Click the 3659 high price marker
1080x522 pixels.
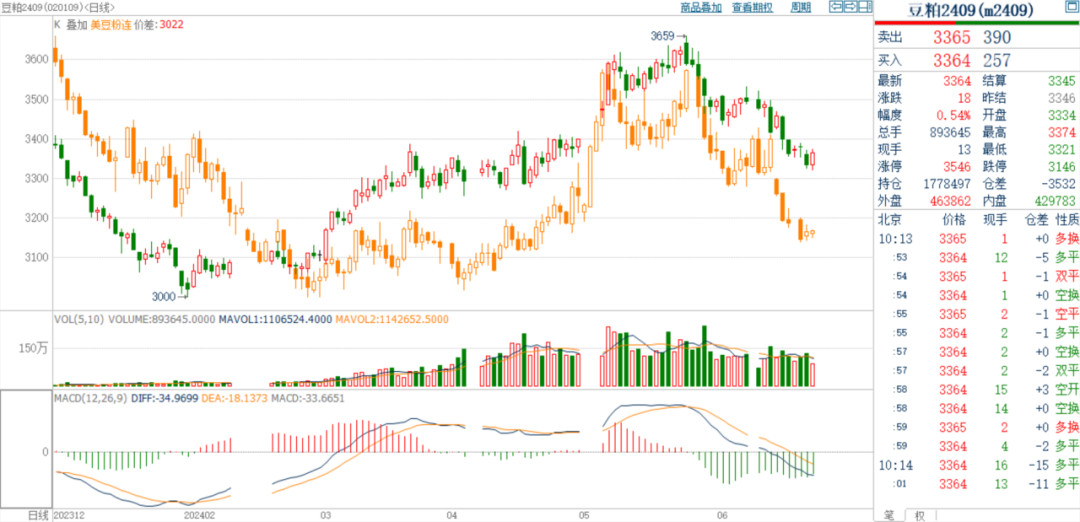664,36
